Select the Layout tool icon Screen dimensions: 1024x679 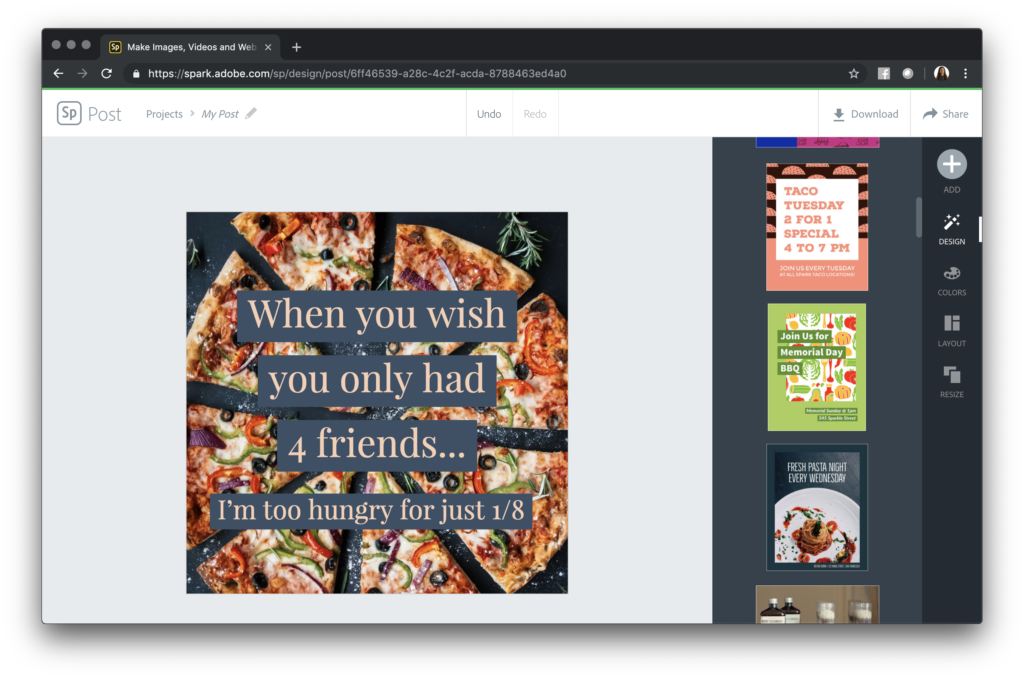tap(951, 324)
